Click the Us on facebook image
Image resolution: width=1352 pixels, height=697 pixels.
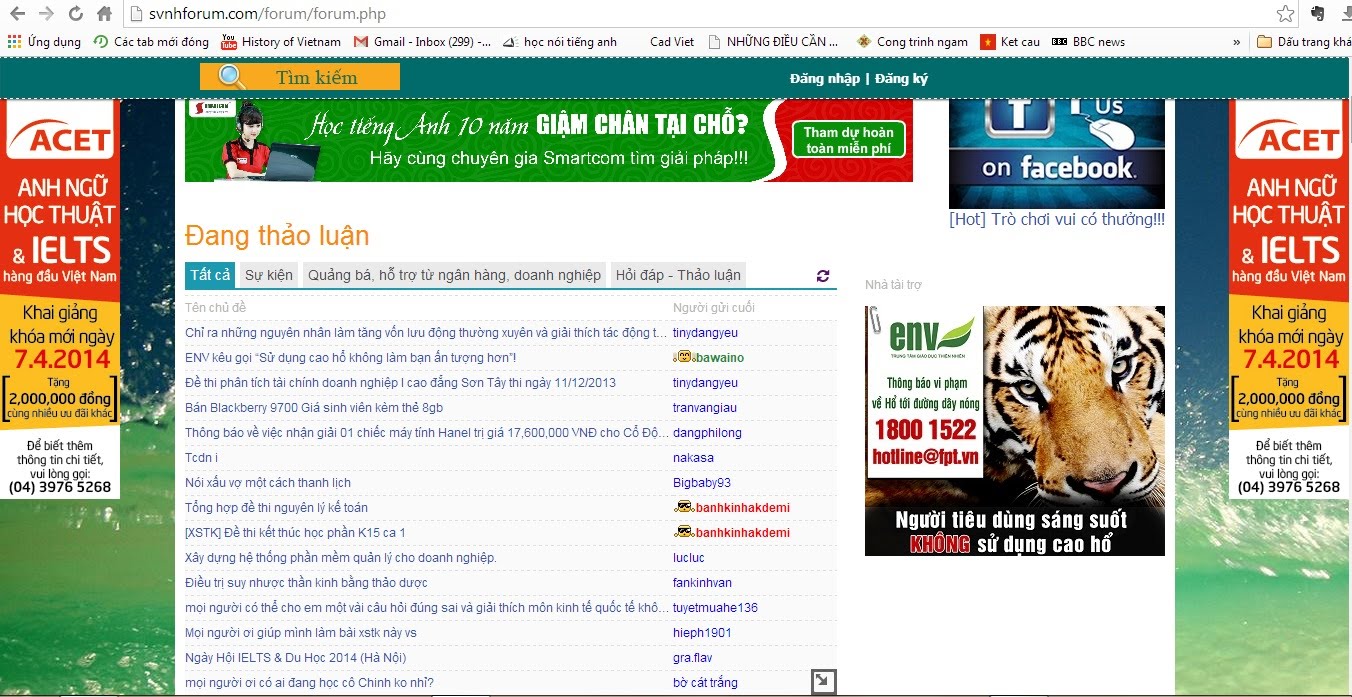[x=1057, y=153]
